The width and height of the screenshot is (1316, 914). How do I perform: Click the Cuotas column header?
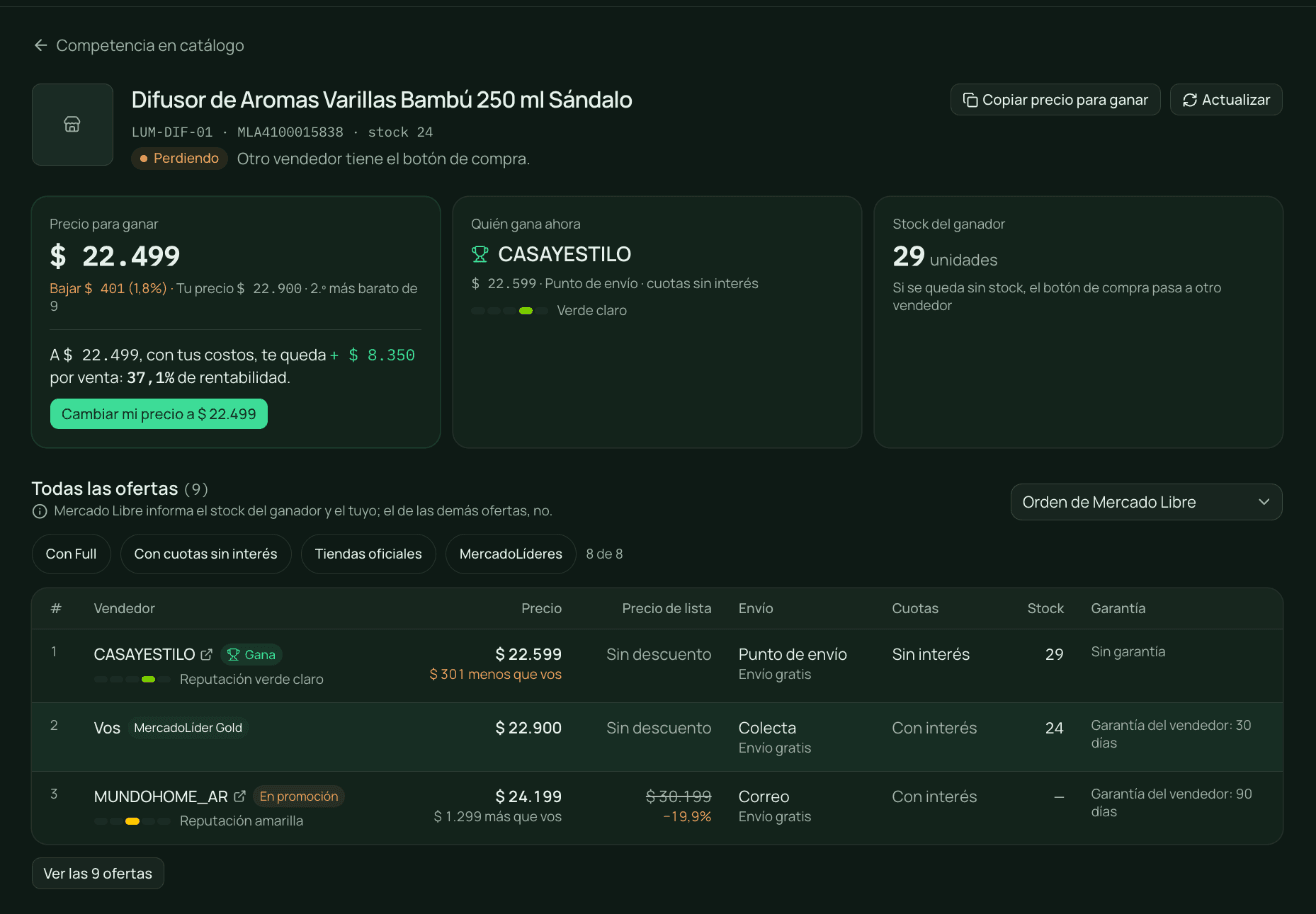coord(915,608)
